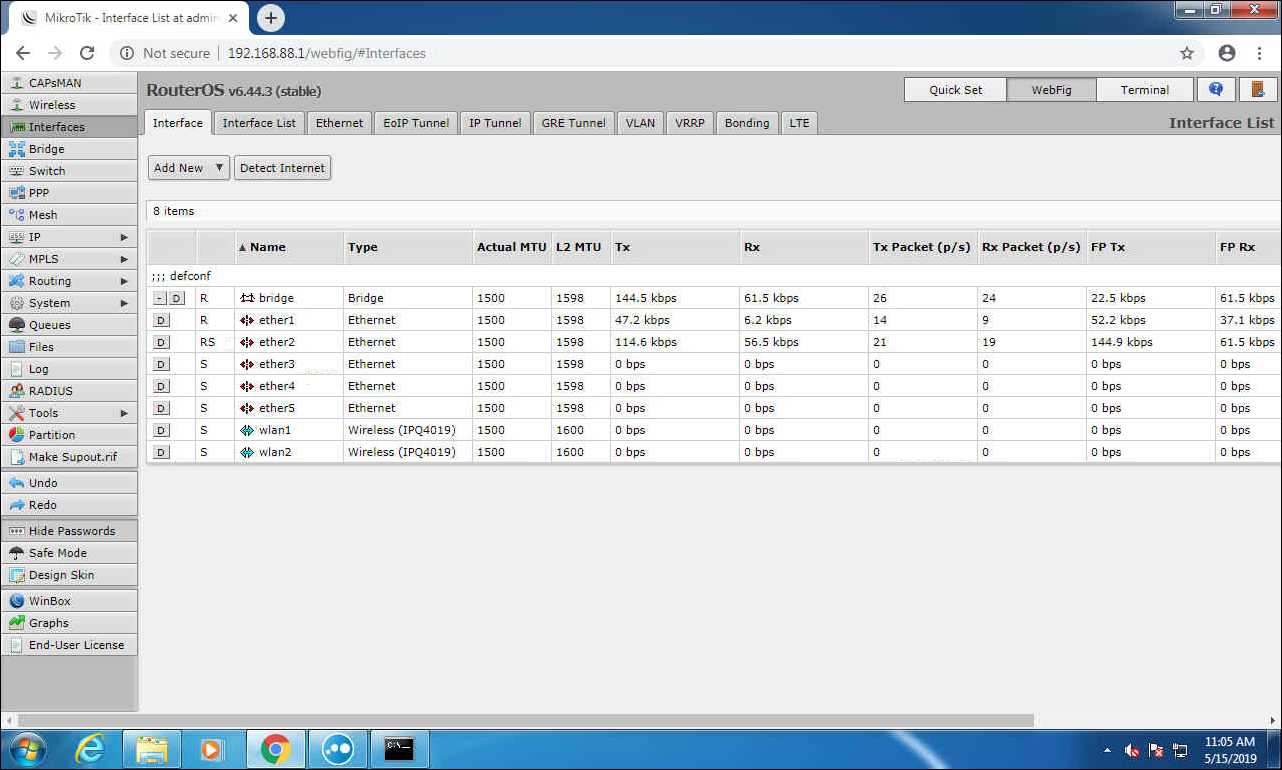Open the Queues page
Viewport: 1282px width, 770px height.
coord(69,325)
